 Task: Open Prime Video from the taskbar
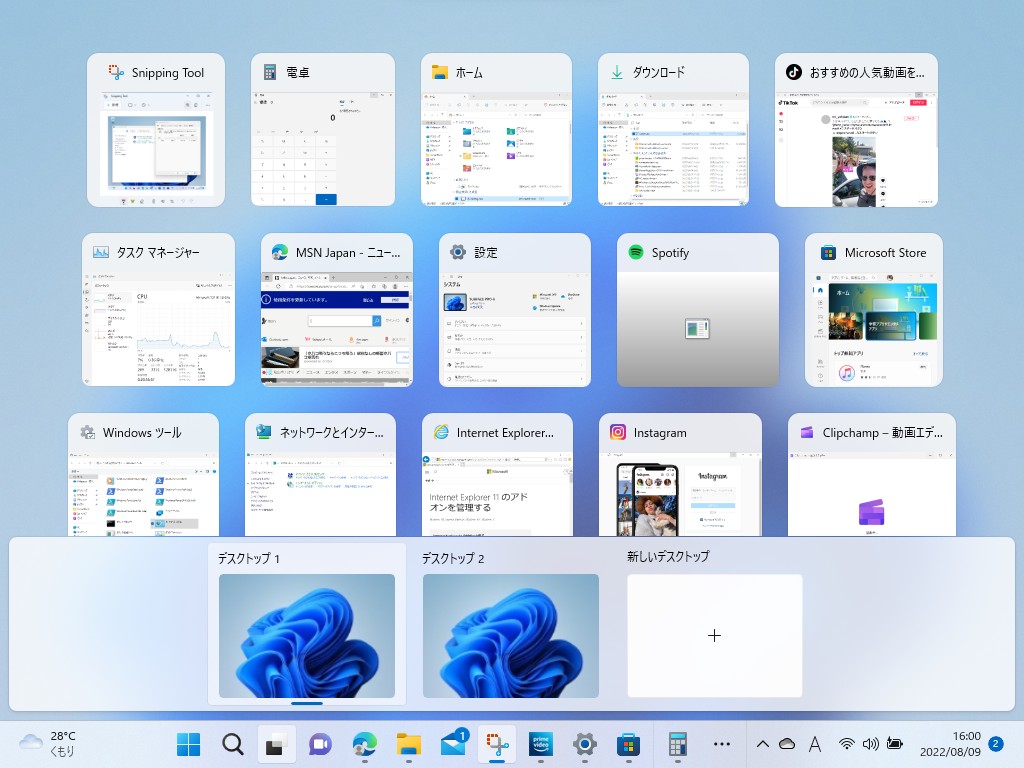(540, 745)
